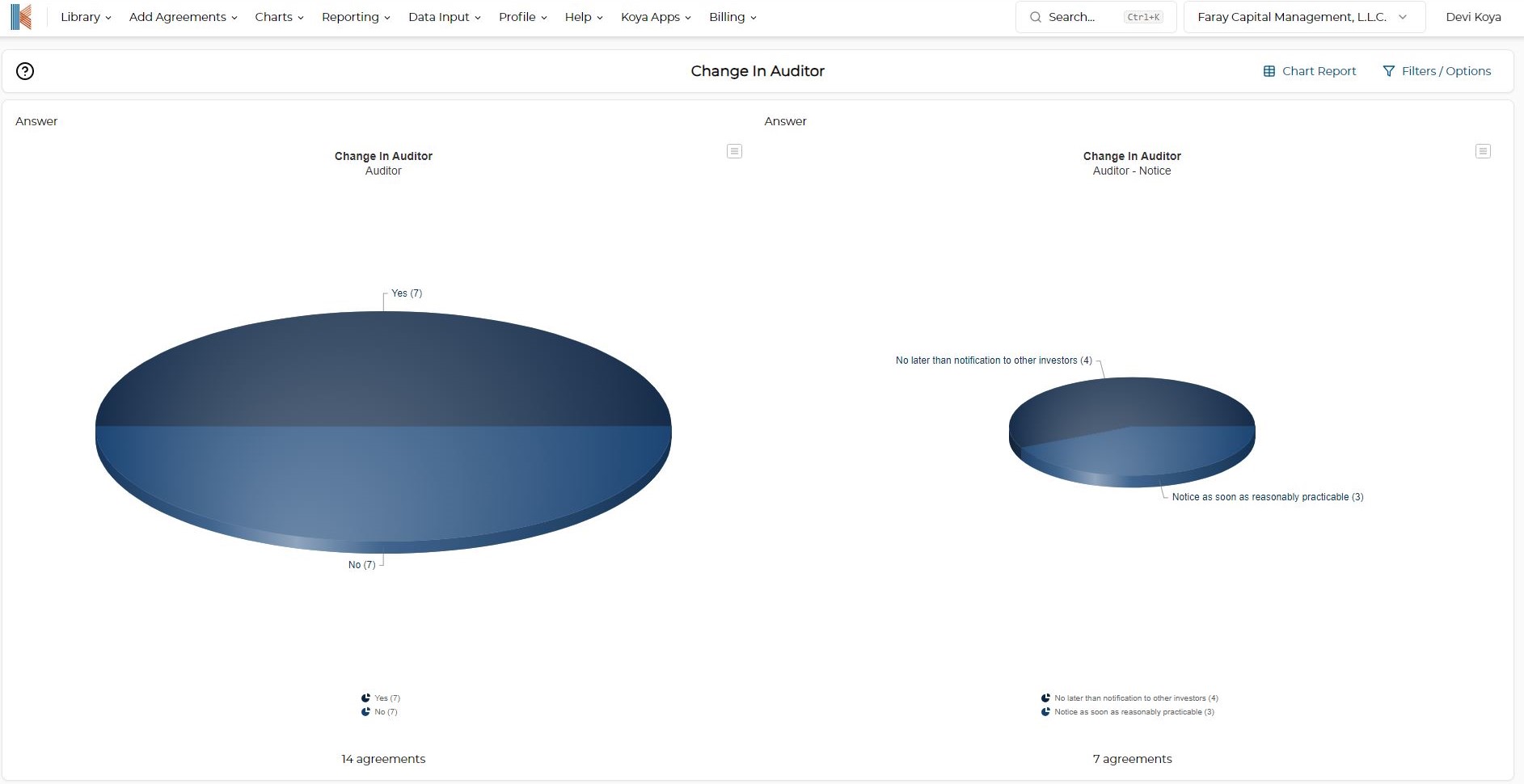
Task: Toggle the Yes (7) legend item
Action: click(381, 698)
